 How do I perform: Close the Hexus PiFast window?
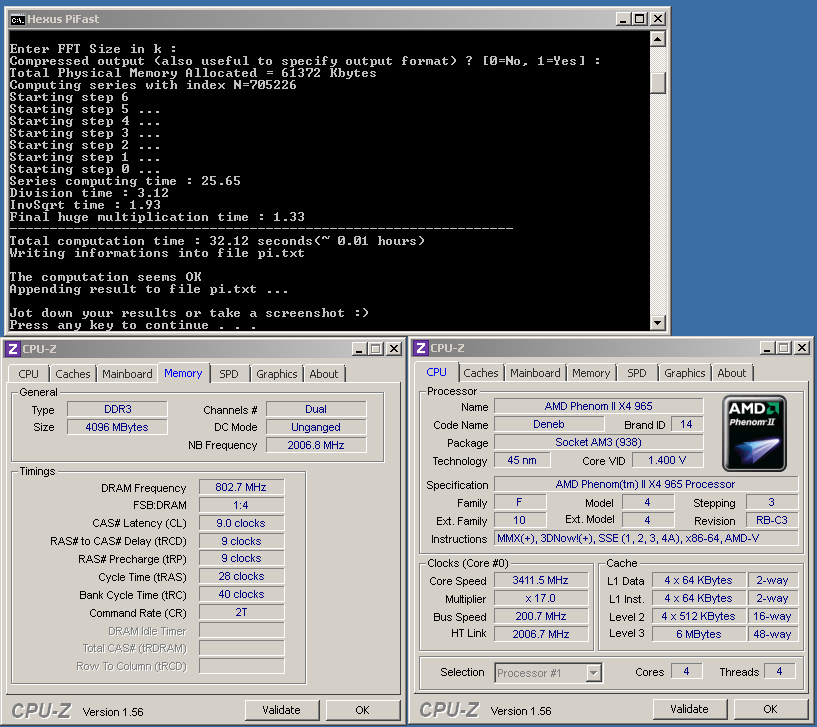[x=658, y=19]
